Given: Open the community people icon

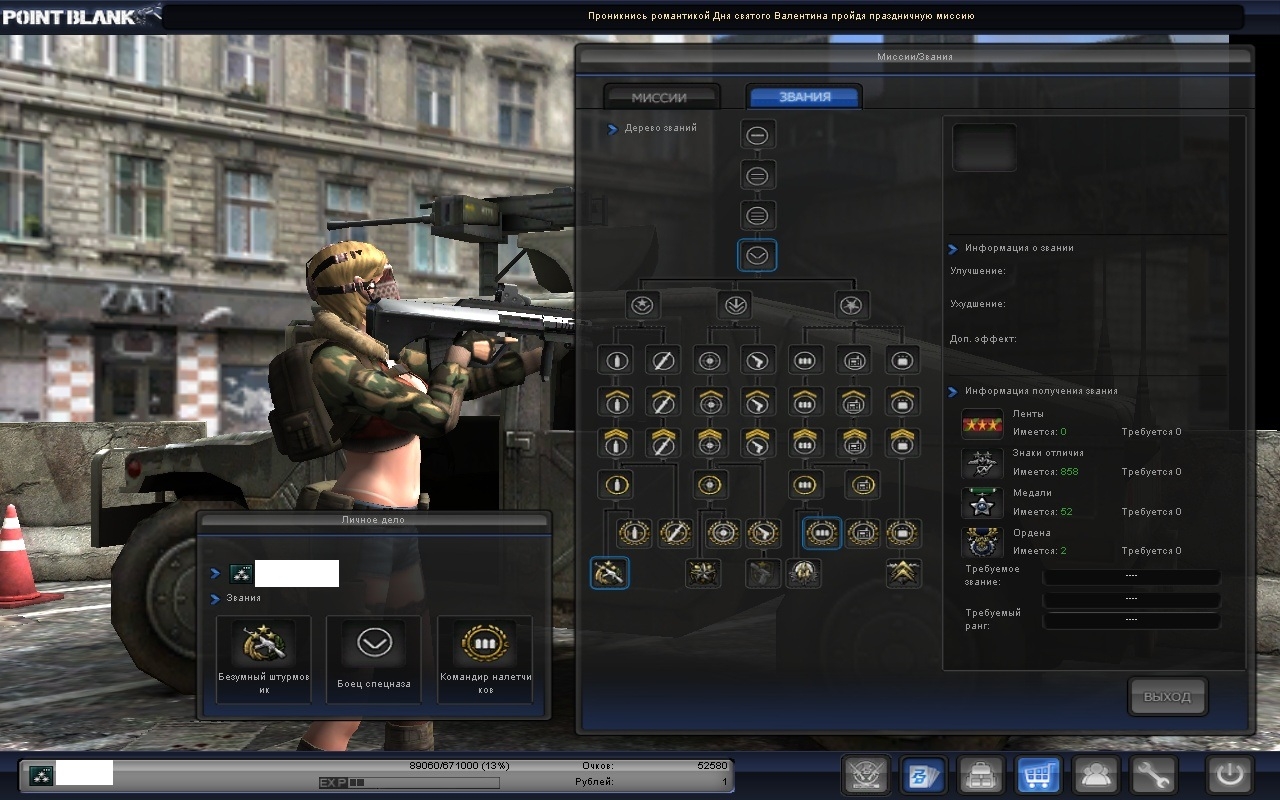Looking at the screenshot, I should [1095, 775].
